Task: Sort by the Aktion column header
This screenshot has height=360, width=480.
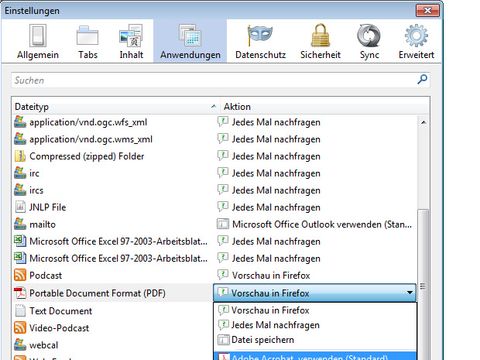Action: tap(325, 107)
